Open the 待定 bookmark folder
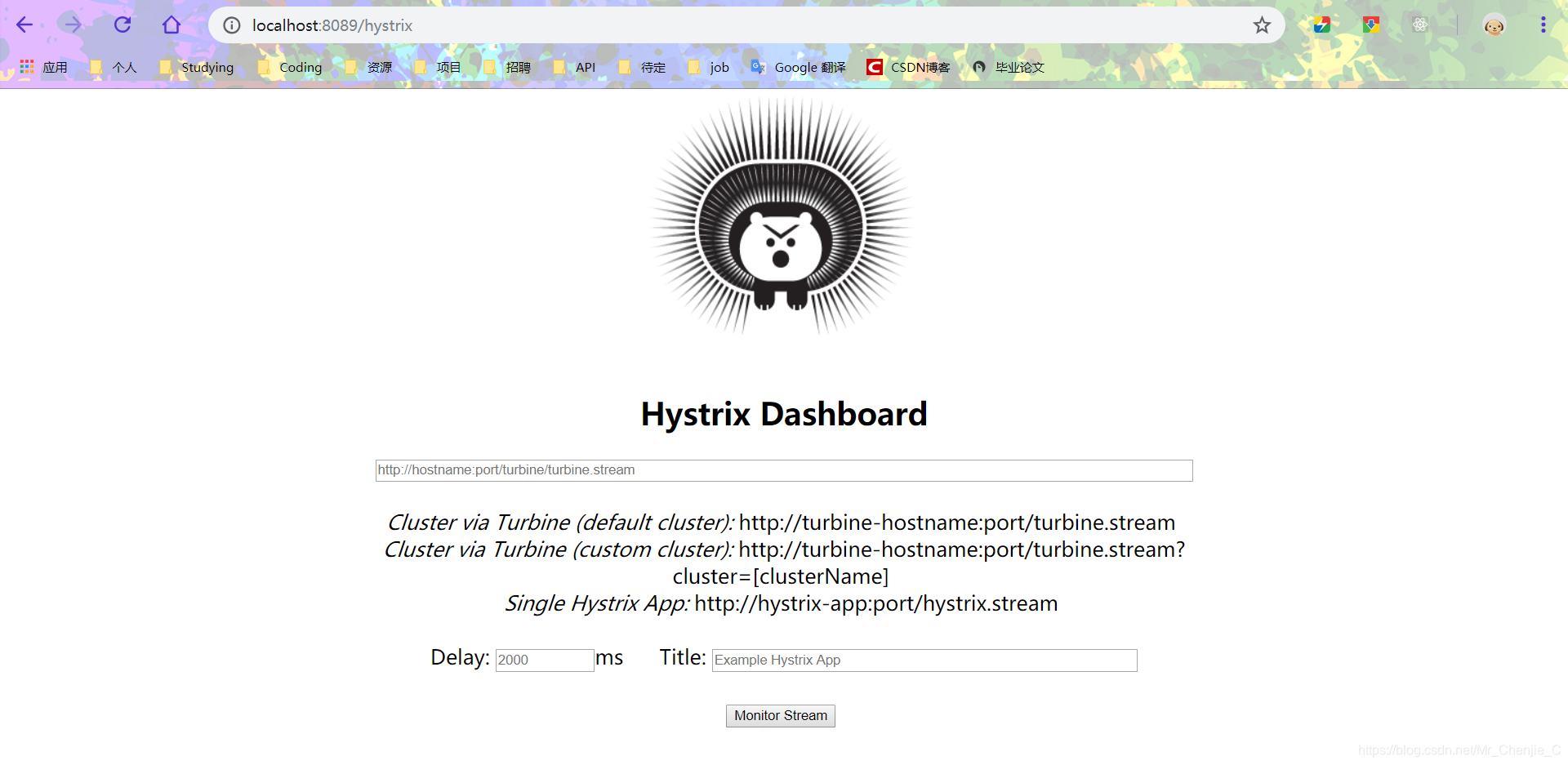This screenshot has width=1568, height=765. [643, 67]
